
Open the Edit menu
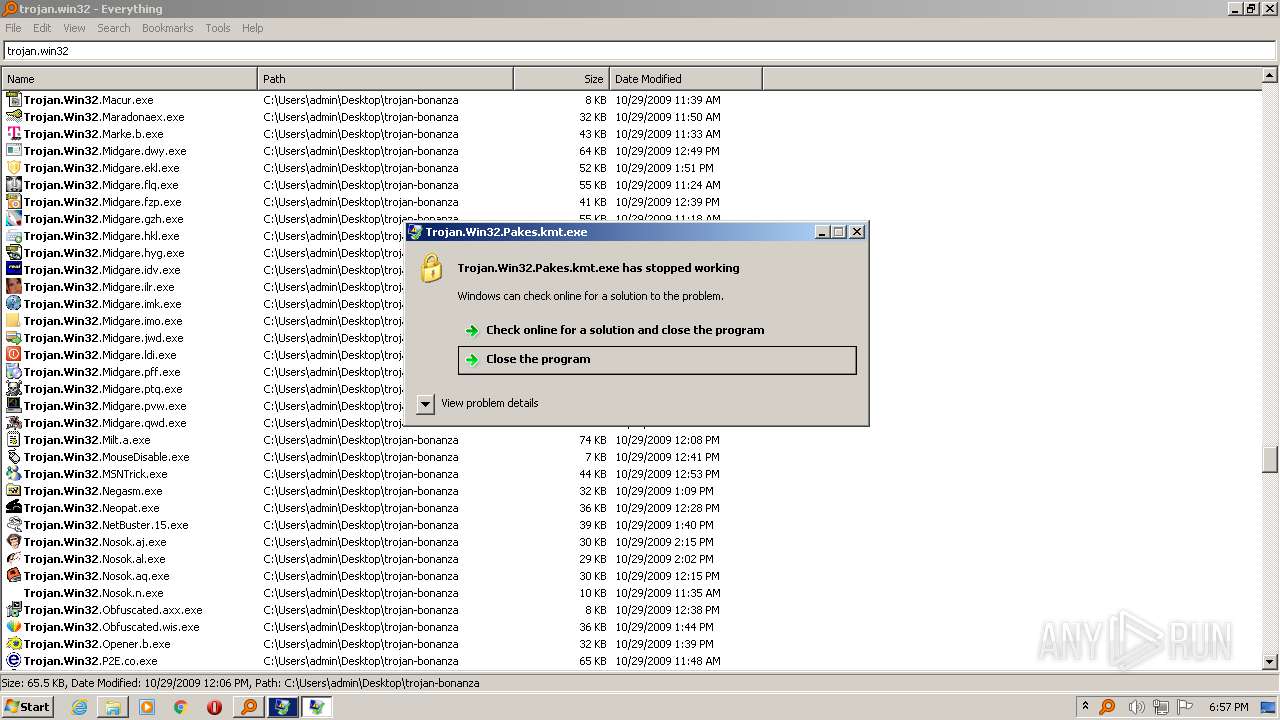[x=42, y=28]
